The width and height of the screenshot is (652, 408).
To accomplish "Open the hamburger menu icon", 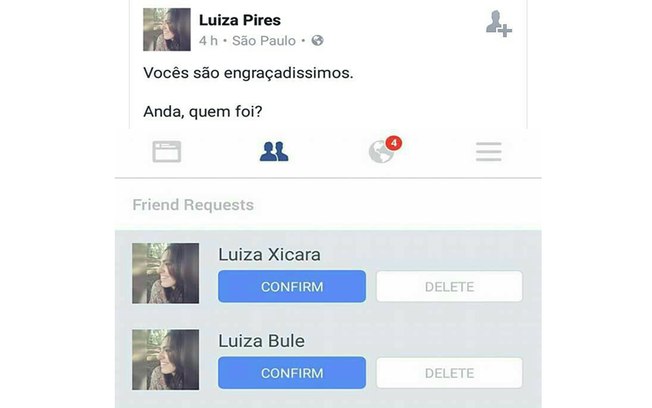I will click(x=489, y=151).
